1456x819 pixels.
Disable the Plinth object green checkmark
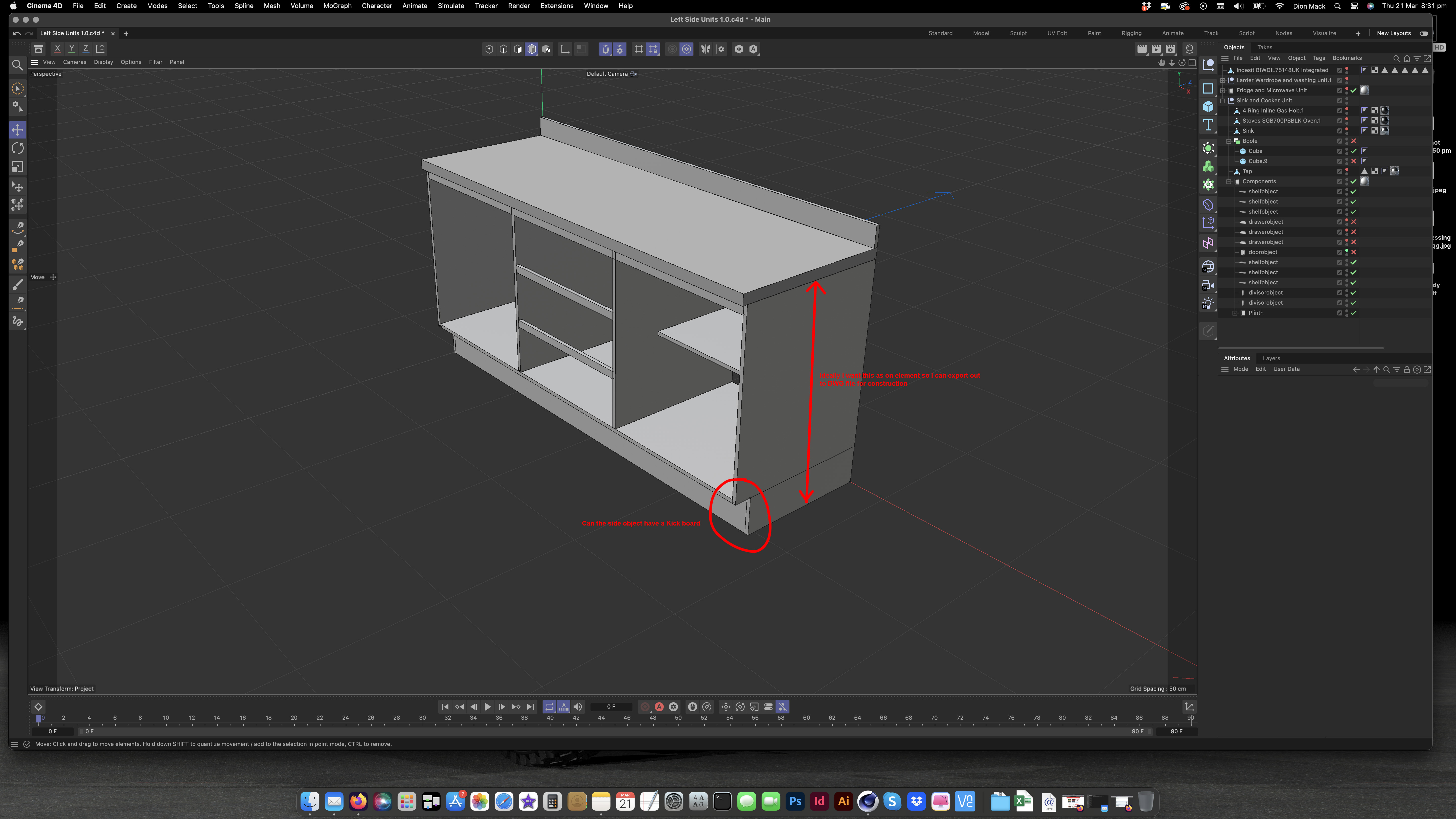[1354, 313]
